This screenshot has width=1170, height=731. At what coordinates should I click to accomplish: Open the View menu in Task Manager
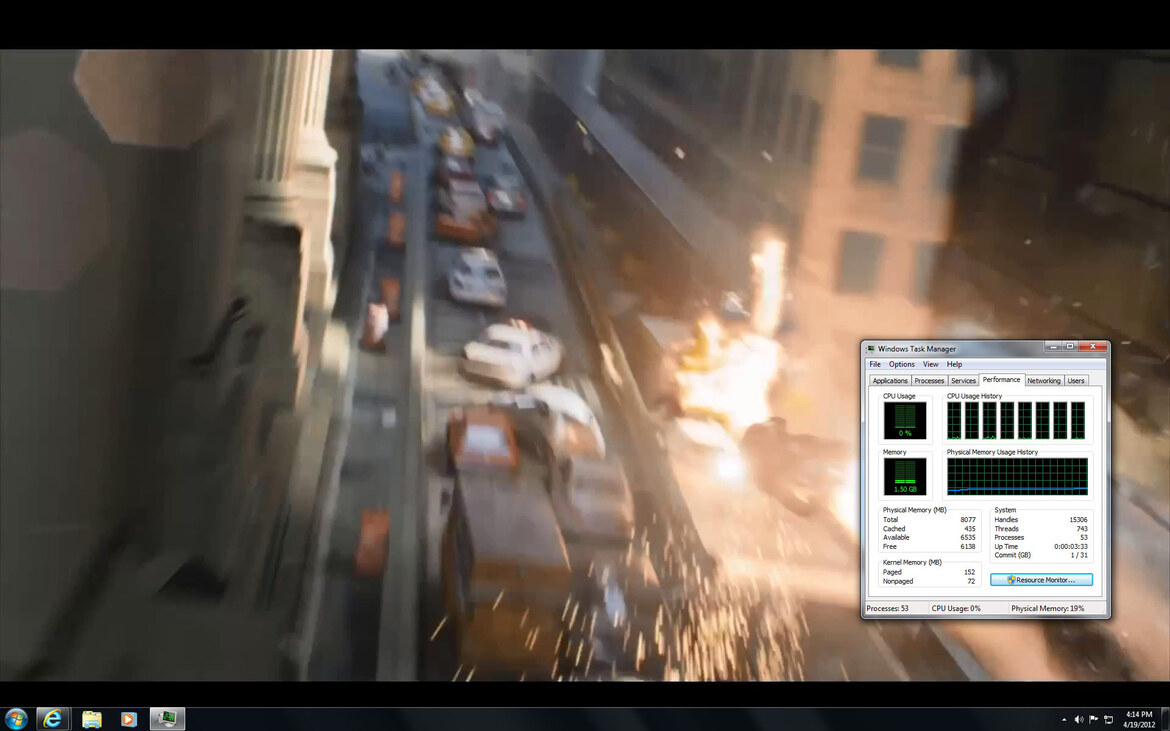click(x=930, y=364)
